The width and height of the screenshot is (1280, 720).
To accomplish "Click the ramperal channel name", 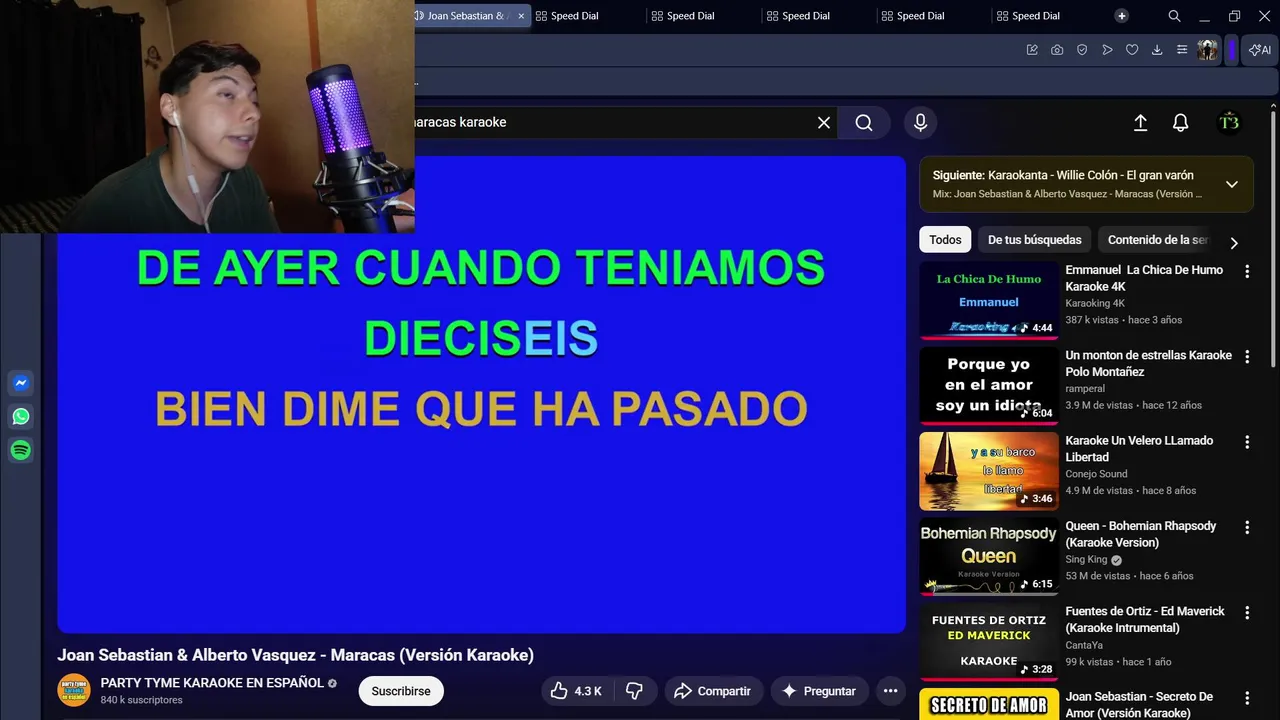I will click(x=1085, y=389).
